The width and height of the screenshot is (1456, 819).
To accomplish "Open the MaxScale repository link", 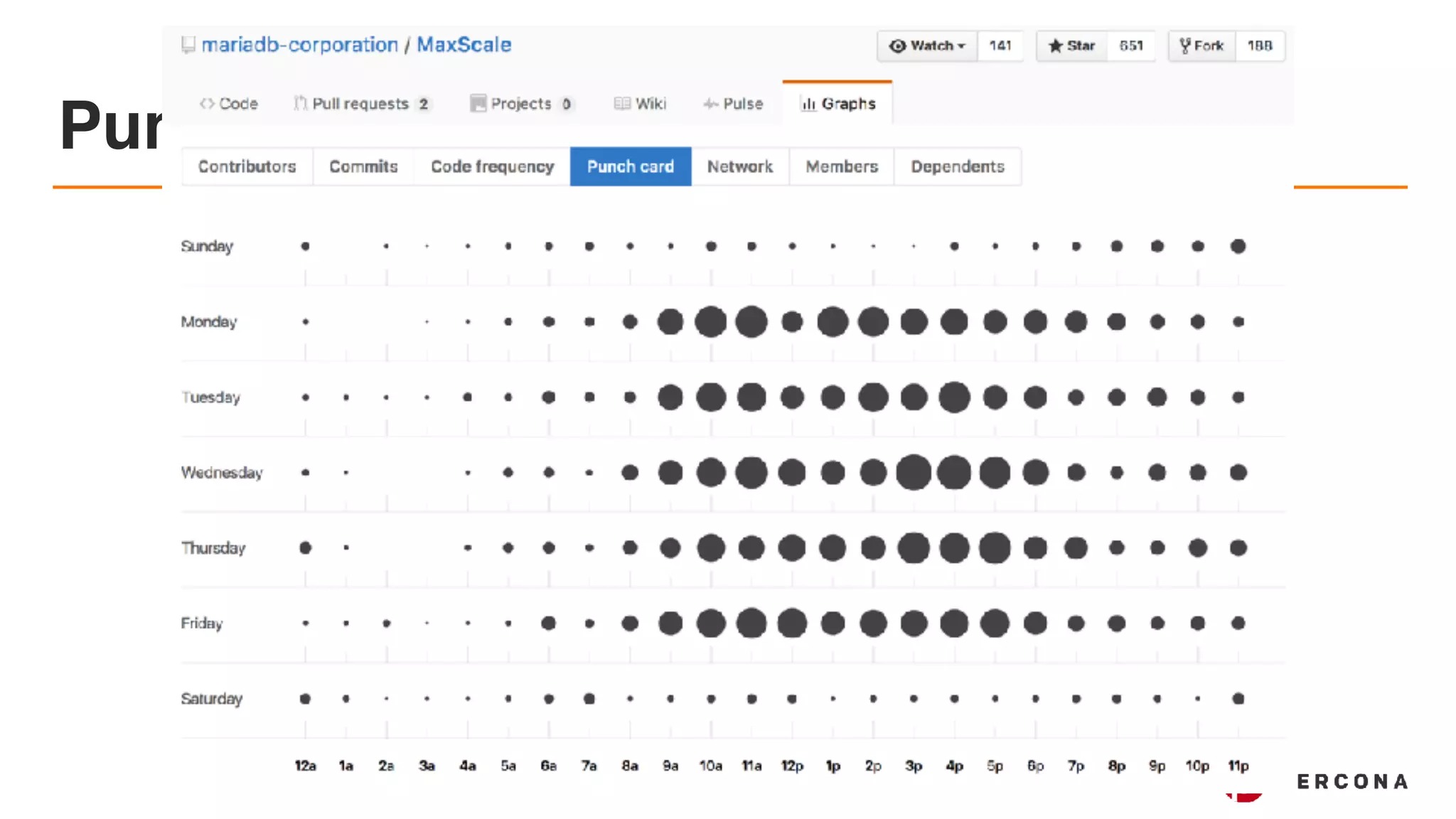I will click(x=464, y=45).
